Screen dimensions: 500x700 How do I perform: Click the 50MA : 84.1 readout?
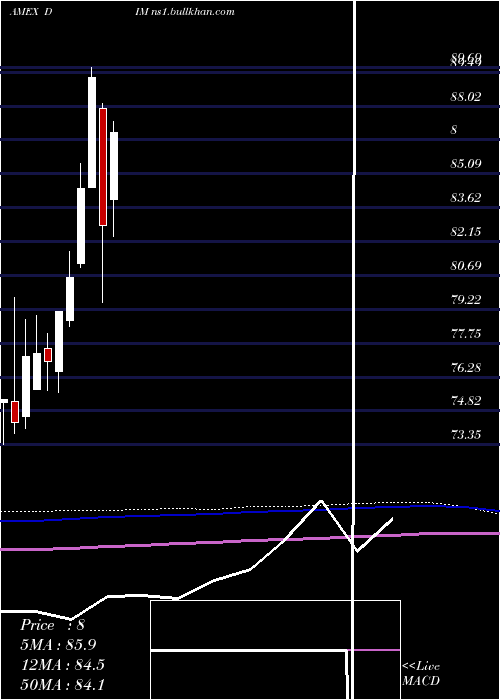[x=62, y=684]
